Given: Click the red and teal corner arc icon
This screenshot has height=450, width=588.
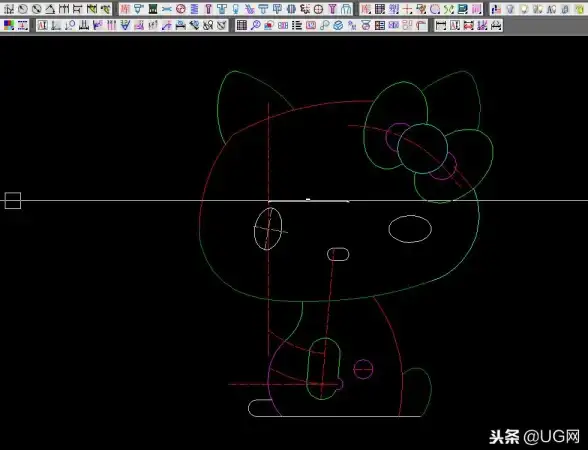Looking at the screenshot, I should pos(421,25).
